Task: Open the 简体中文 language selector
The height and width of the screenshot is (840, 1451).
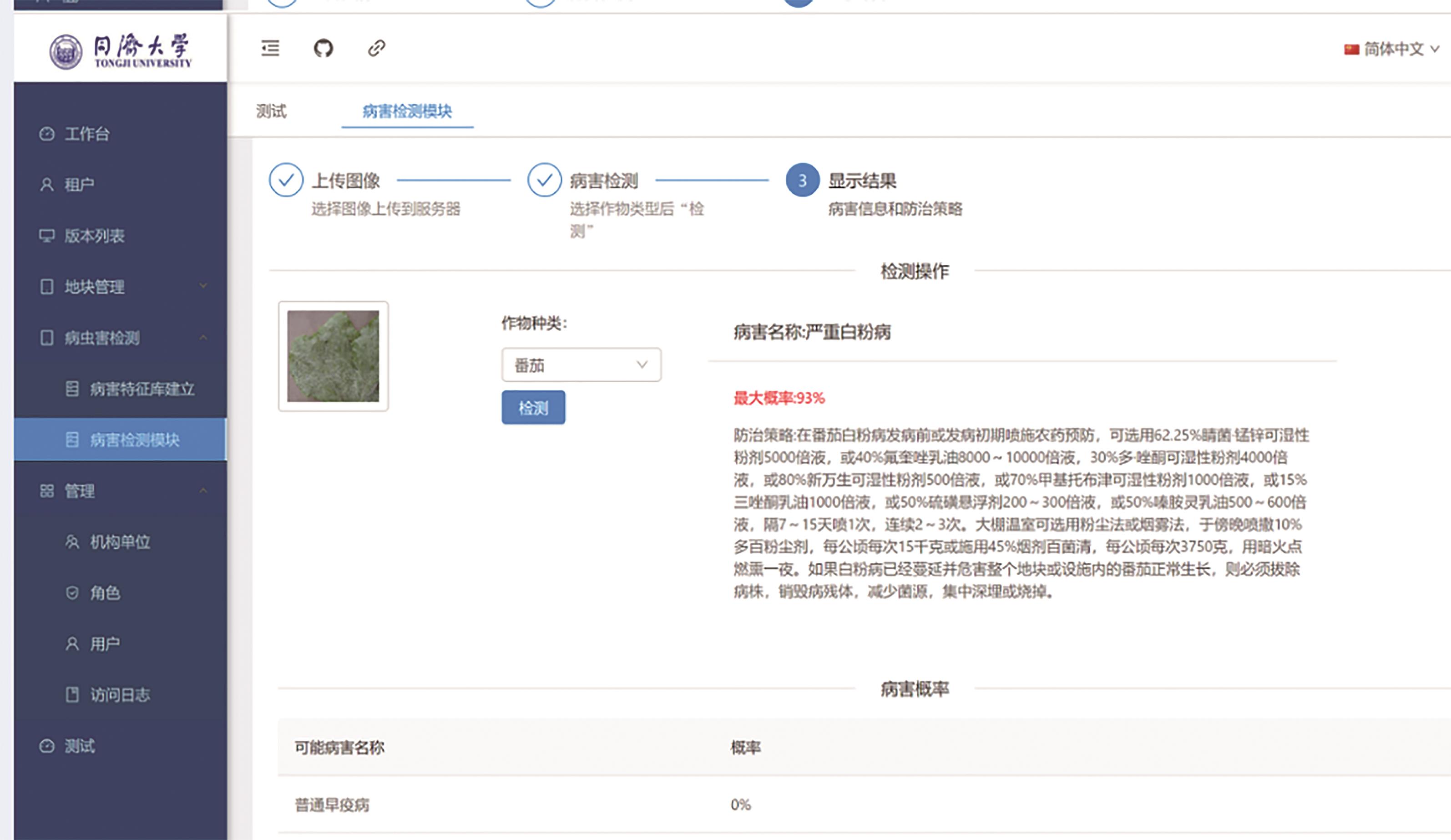Action: click(1392, 50)
